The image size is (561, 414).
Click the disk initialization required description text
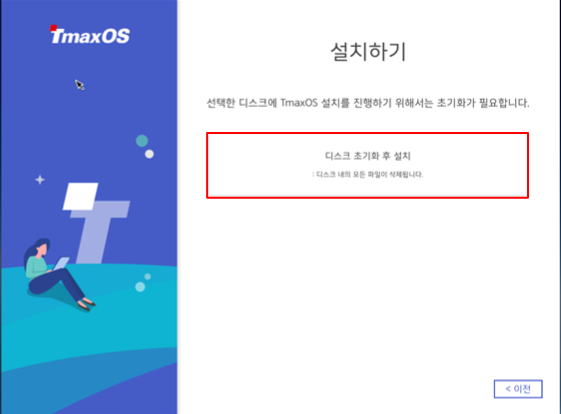[x=368, y=103]
